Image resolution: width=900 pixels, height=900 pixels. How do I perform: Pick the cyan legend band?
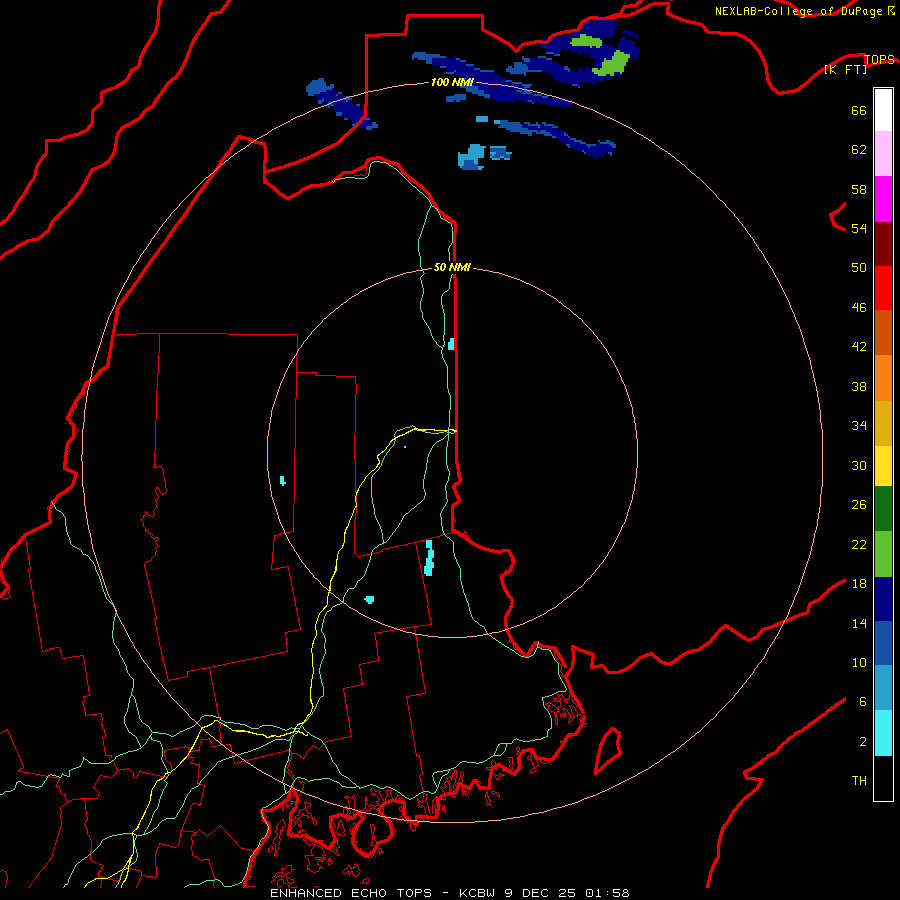click(883, 733)
